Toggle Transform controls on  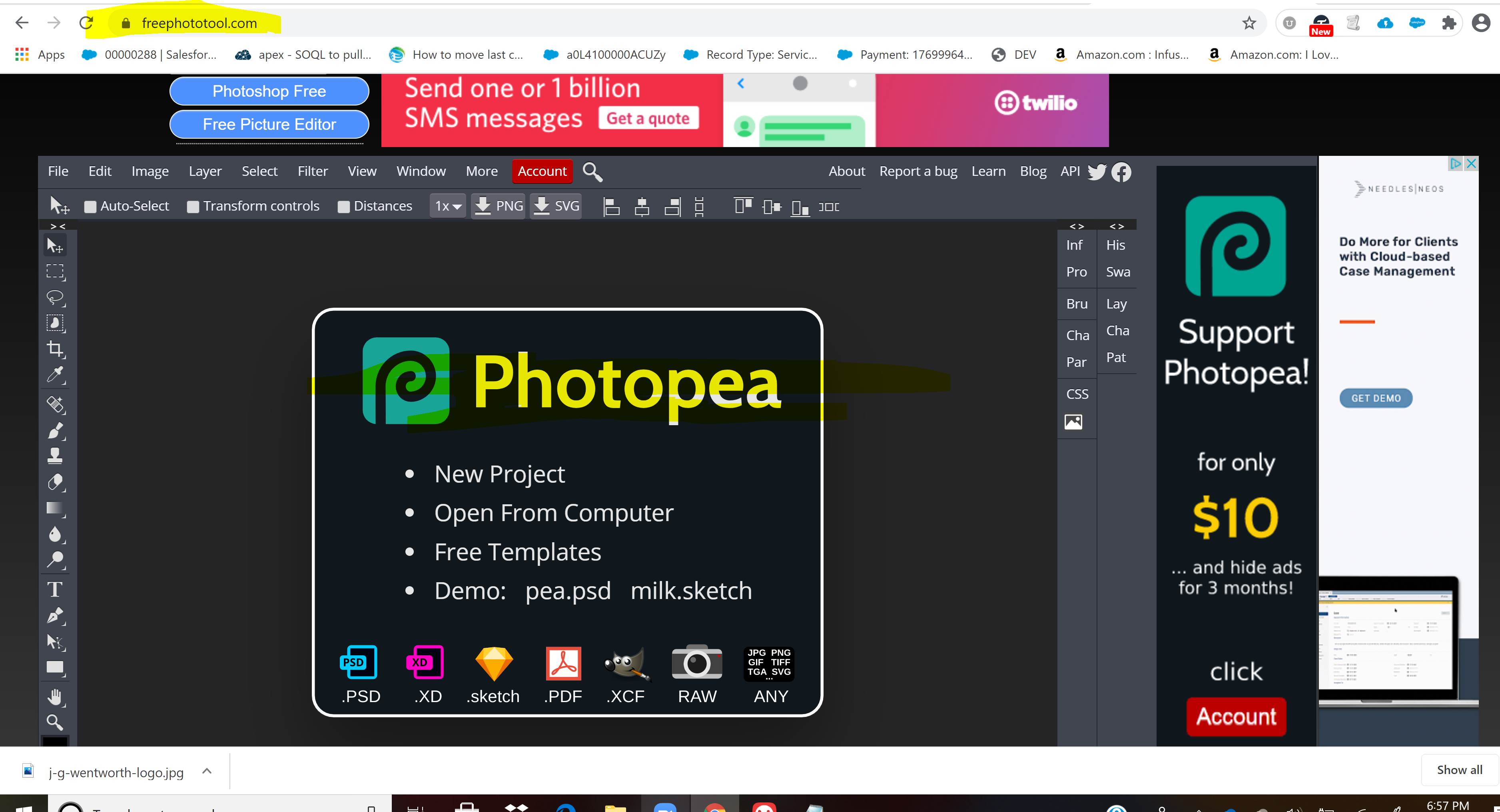pyautogui.click(x=193, y=206)
